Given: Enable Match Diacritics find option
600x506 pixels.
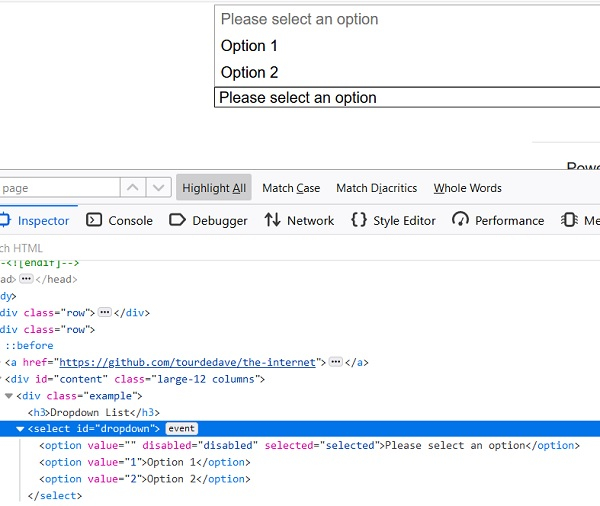Looking at the screenshot, I should click(377, 188).
